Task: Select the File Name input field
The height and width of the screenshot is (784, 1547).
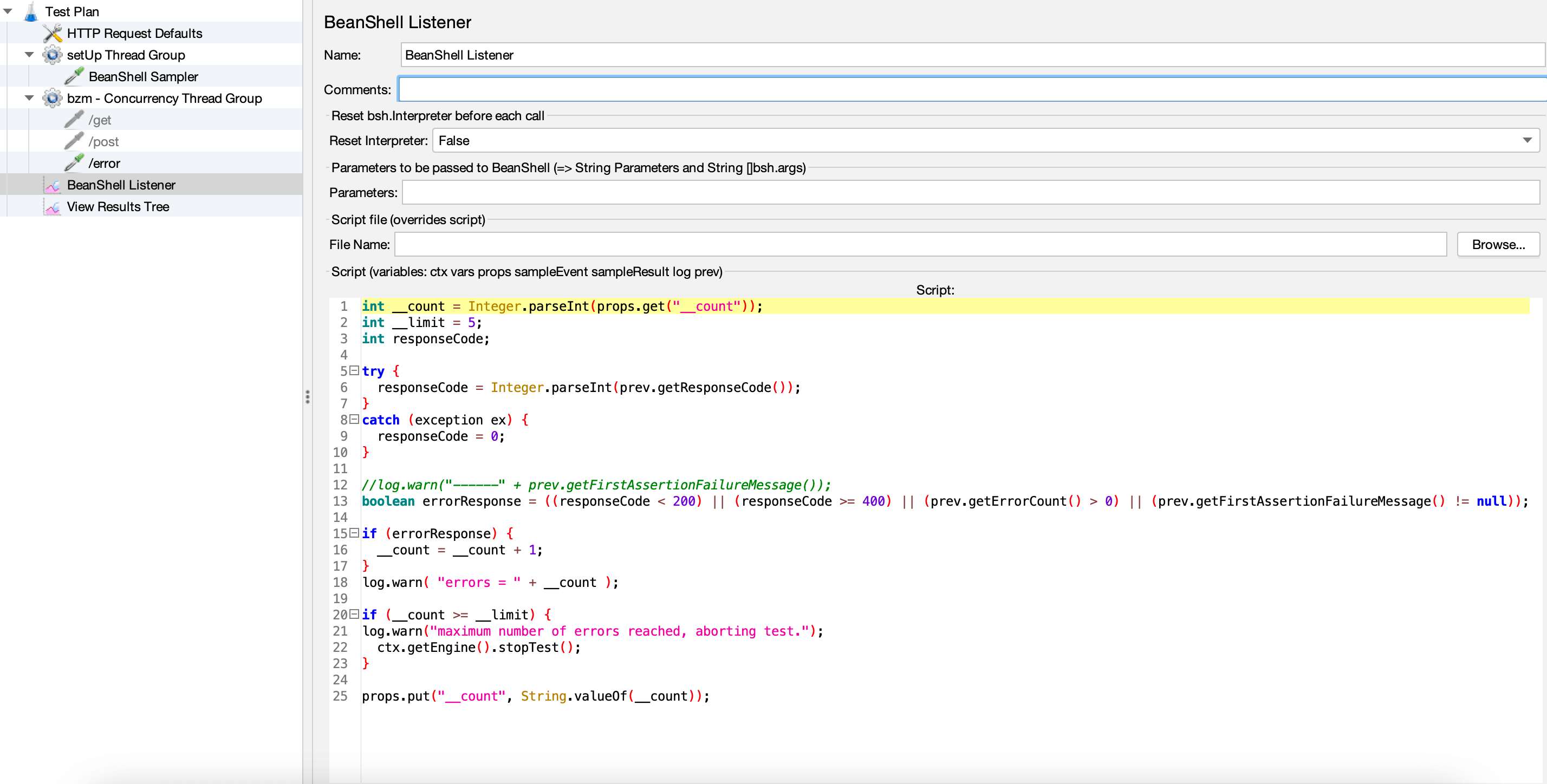Action: point(922,243)
